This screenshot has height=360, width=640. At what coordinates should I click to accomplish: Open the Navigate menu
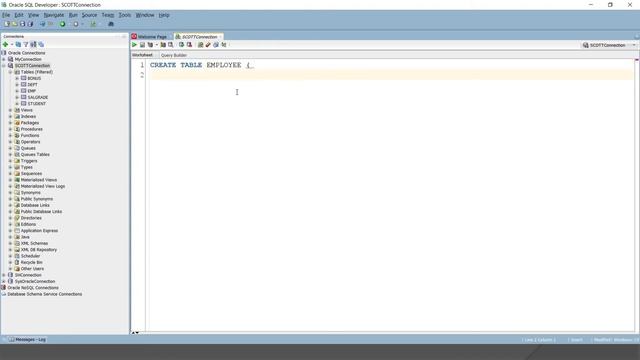(53, 15)
